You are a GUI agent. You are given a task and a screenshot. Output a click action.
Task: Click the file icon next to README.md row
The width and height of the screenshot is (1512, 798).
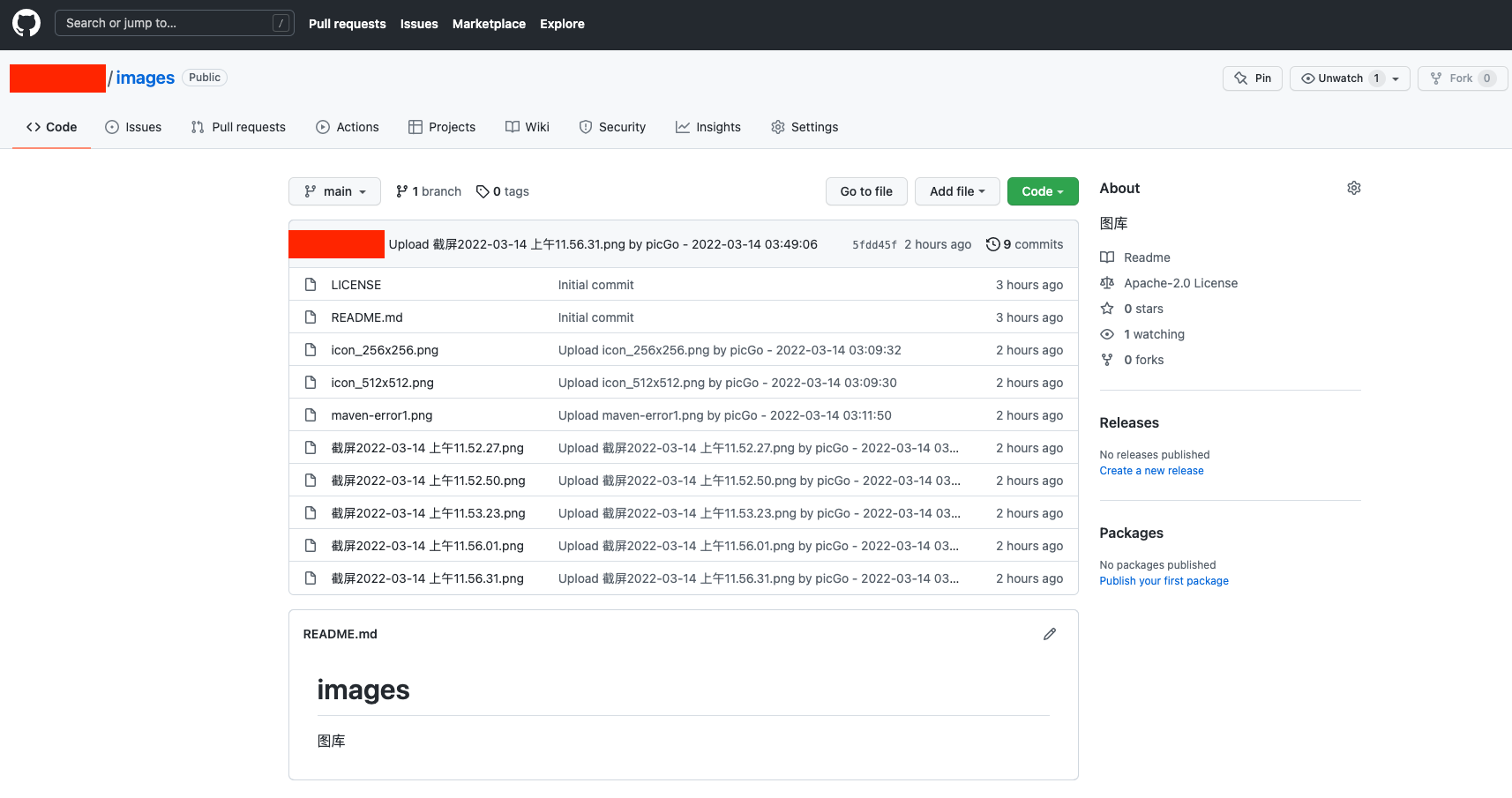point(311,317)
